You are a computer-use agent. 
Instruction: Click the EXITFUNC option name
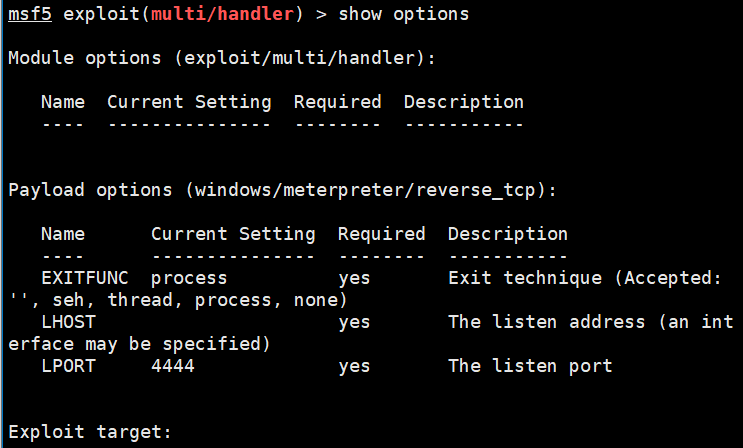pos(85,278)
